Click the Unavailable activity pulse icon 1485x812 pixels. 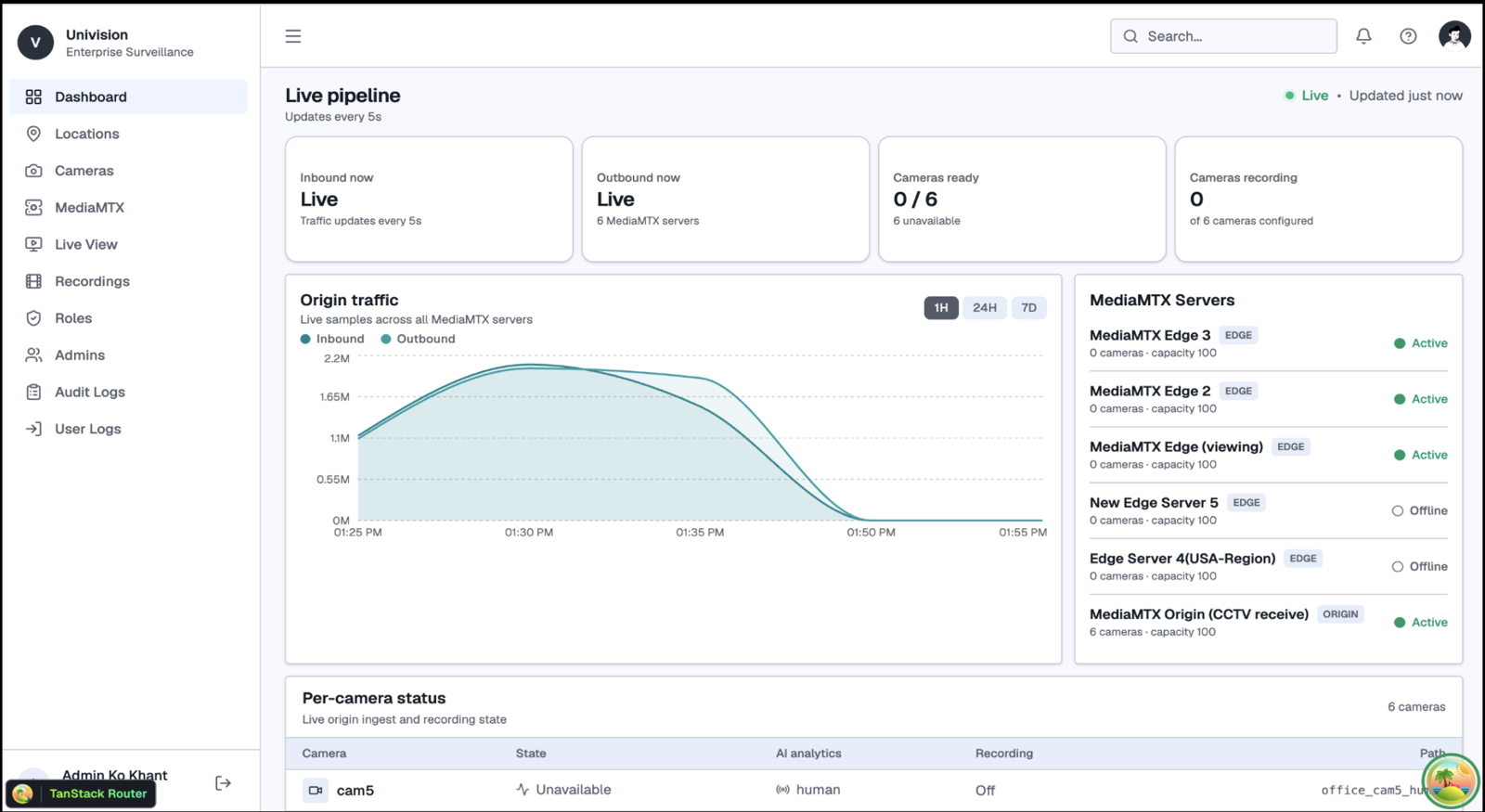[x=523, y=790]
